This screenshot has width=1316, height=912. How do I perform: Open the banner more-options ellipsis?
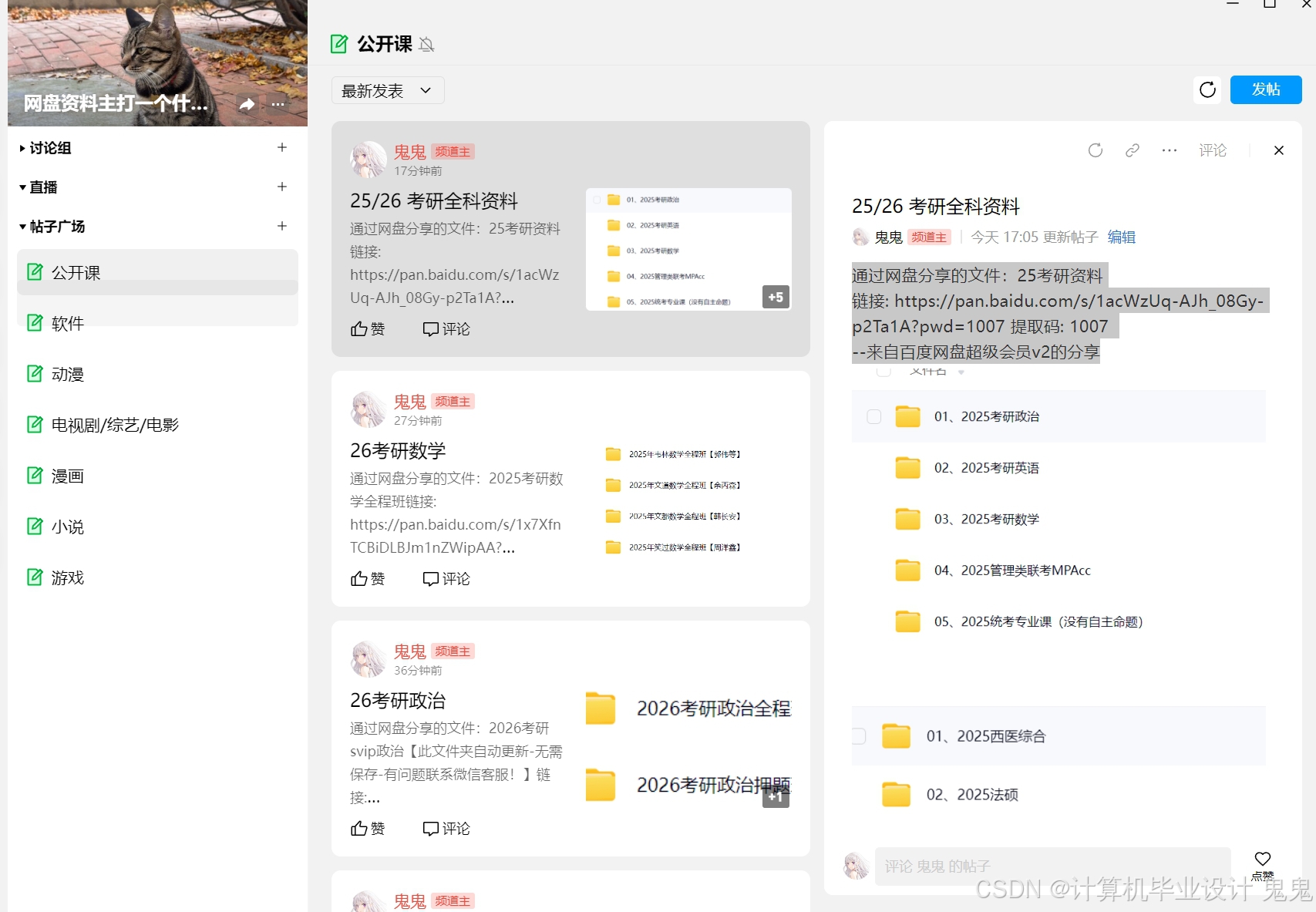click(x=278, y=104)
